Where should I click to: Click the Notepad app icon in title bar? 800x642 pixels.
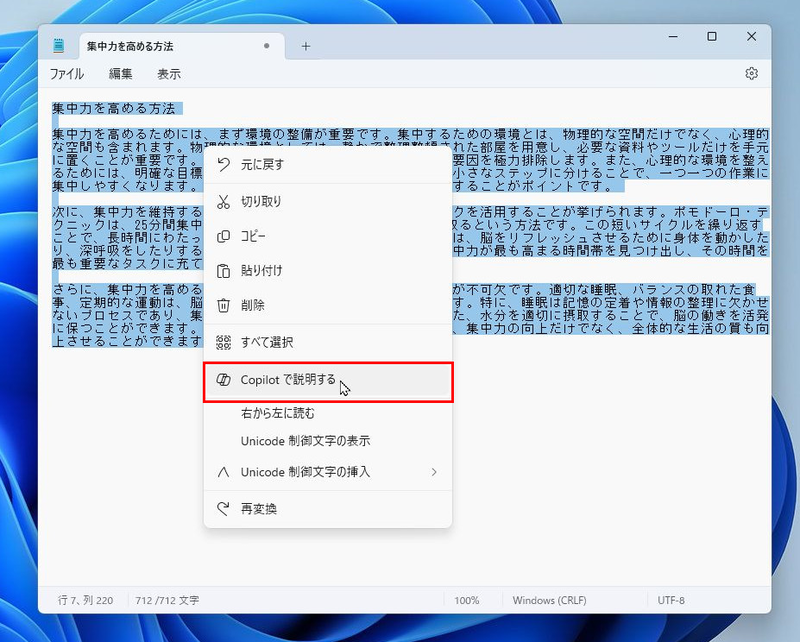pyautogui.click(x=59, y=46)
